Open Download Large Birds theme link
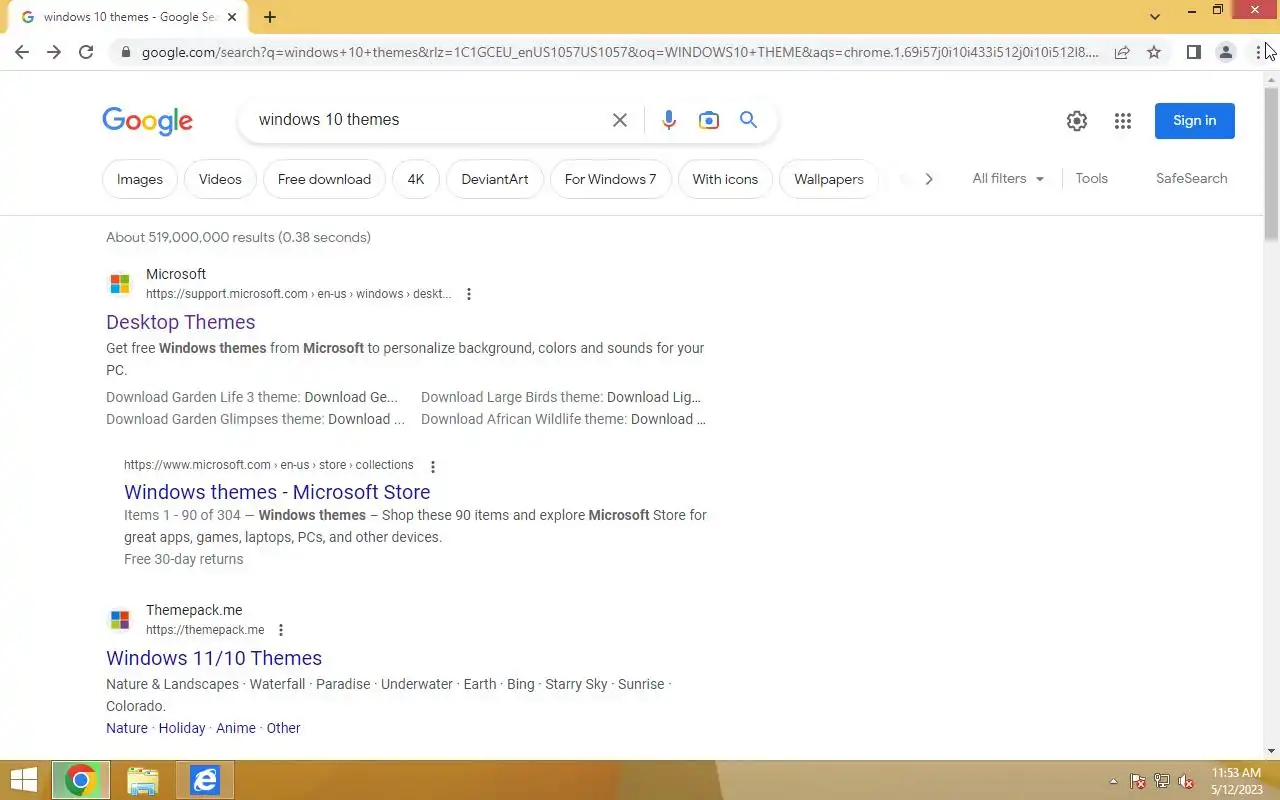Image resolution: width=1280 pixels, height=800 pixels. tap(561, 397)
